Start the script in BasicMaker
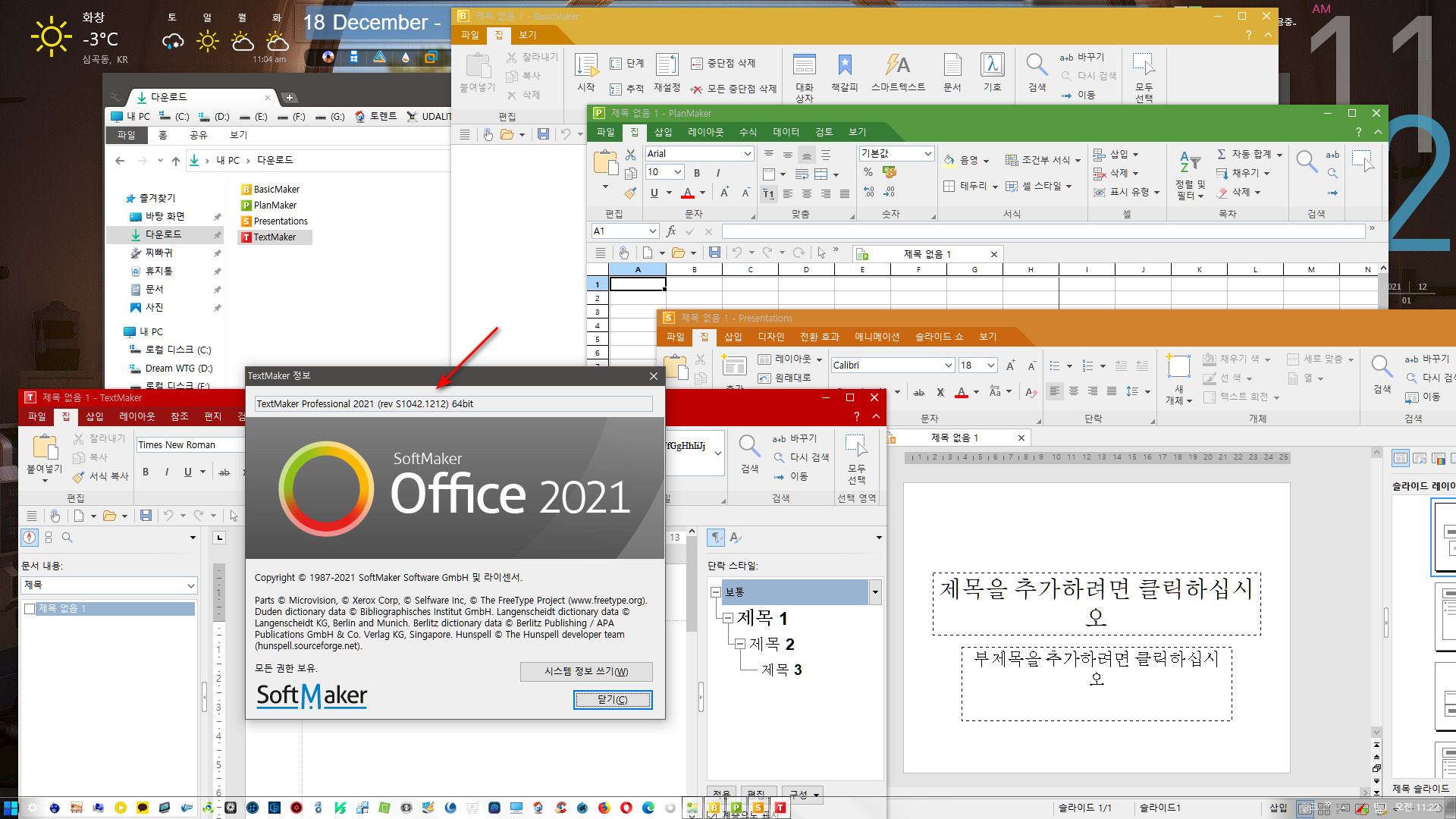This screenshot has width=1456, height=819. (586, 73)
